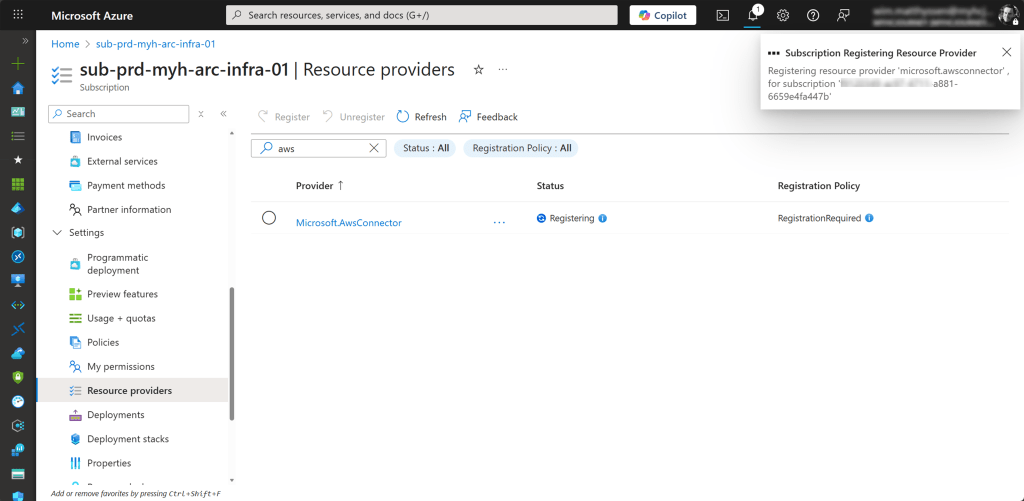The image size is (1024, 501).
Task: Click the Refresh button in toolbar
Action: pos(421,117)
